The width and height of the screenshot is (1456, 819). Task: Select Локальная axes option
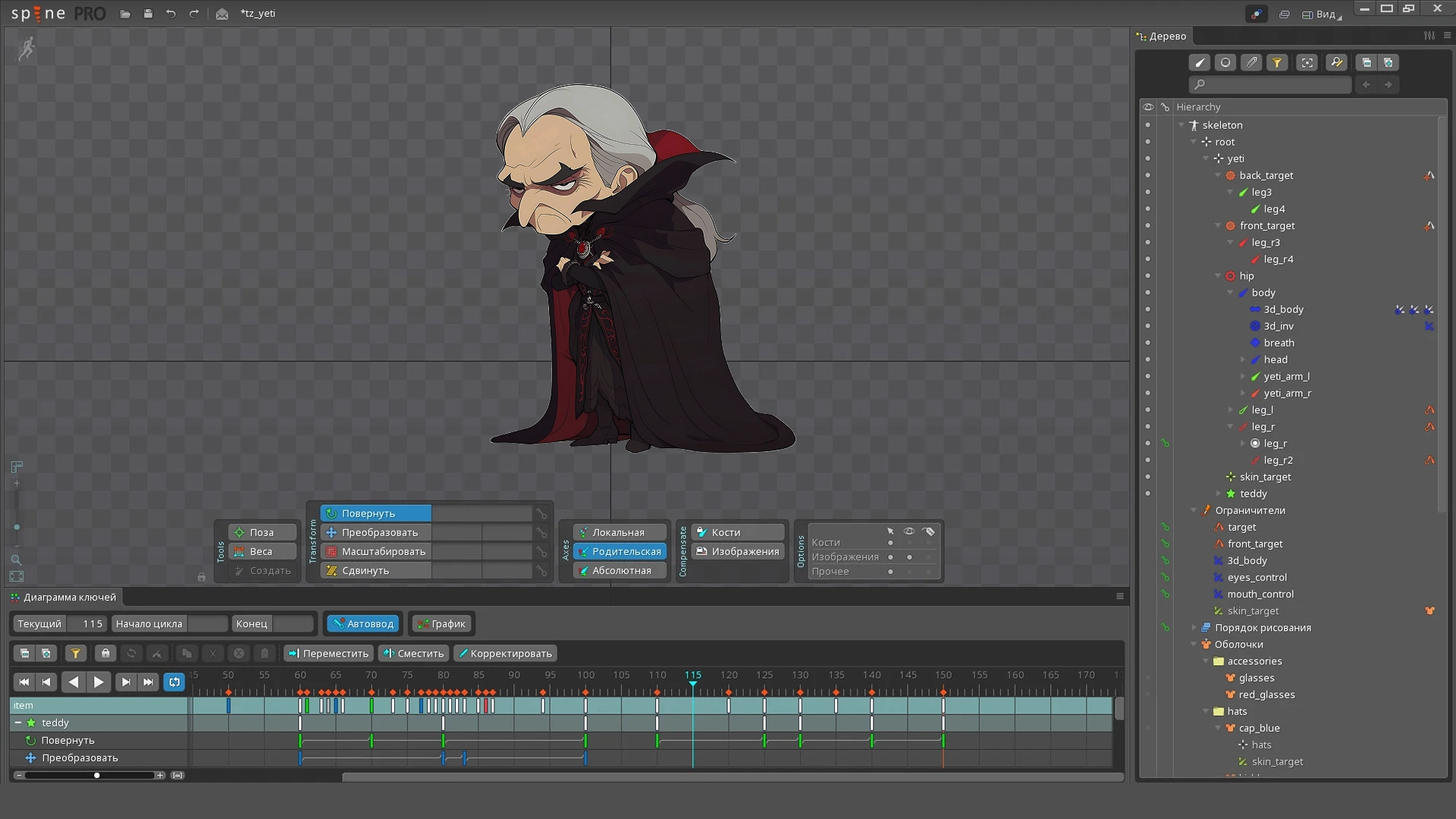pyautogui.click(x=620, y=532)
